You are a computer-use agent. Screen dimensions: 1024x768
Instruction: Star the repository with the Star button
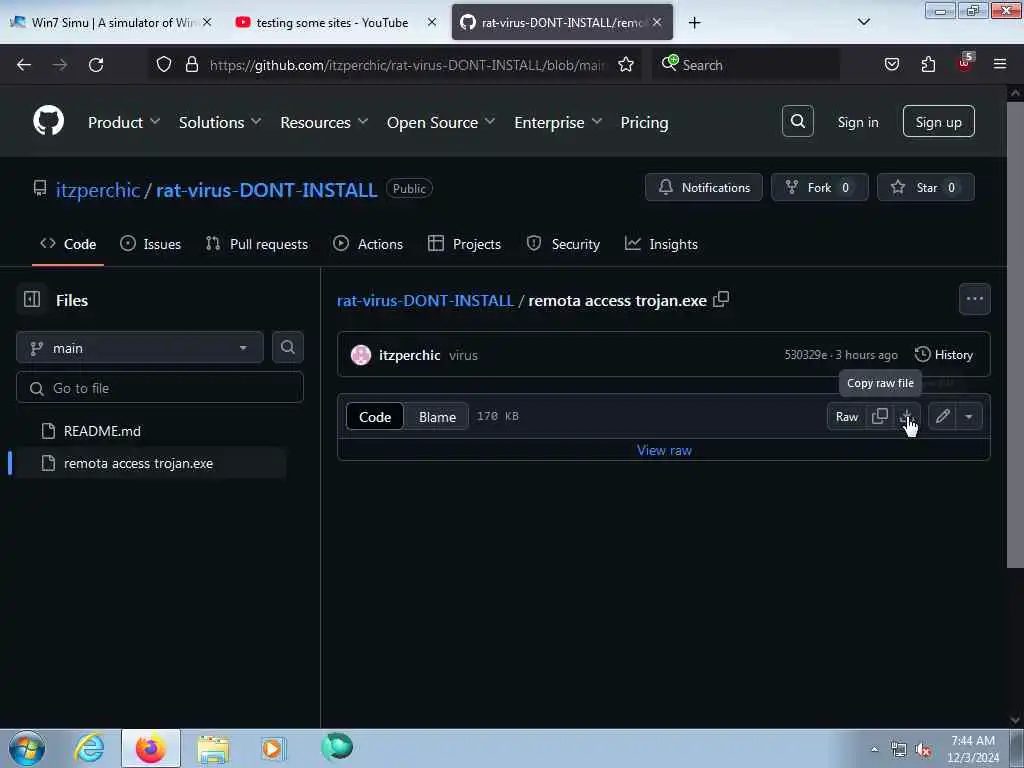click(x=925, y=187)
